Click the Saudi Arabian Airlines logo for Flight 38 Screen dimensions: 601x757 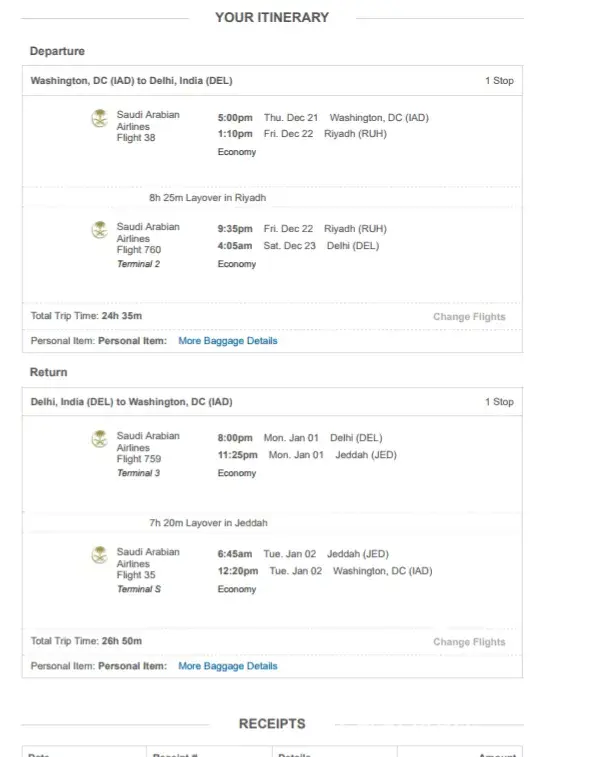[x=100, y=120]
